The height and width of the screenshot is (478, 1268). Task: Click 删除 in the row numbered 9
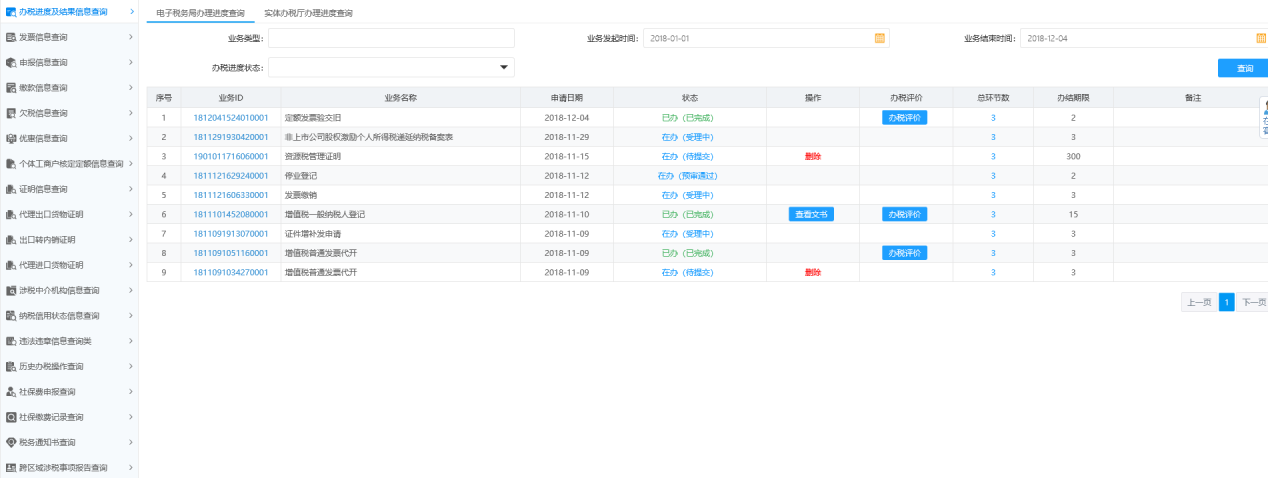[x=812, y=272]
